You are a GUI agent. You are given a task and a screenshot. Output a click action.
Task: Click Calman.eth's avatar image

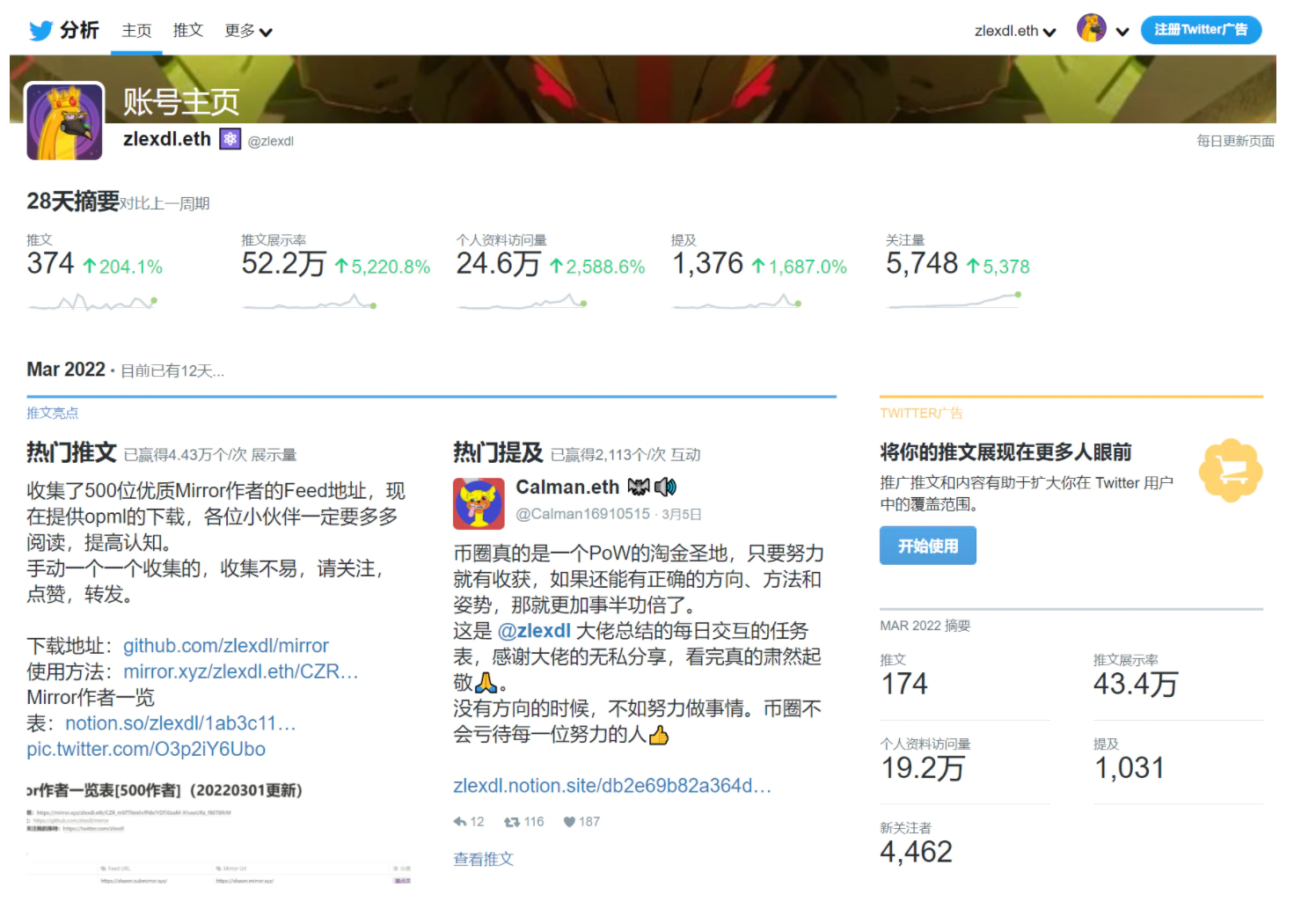pyautogui.click(x=479, y=503)
